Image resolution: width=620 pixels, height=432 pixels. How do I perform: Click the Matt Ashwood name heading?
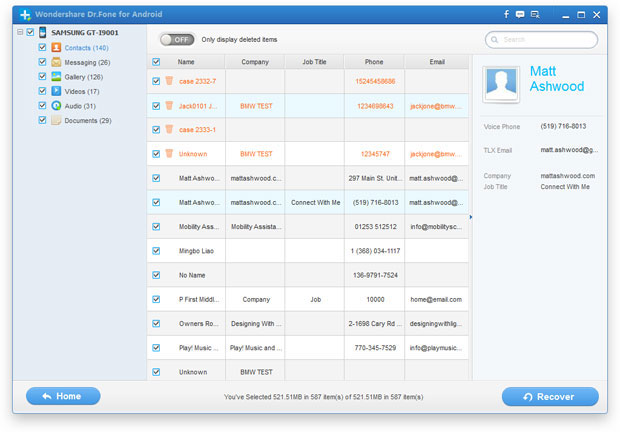[x=557, y=79]
